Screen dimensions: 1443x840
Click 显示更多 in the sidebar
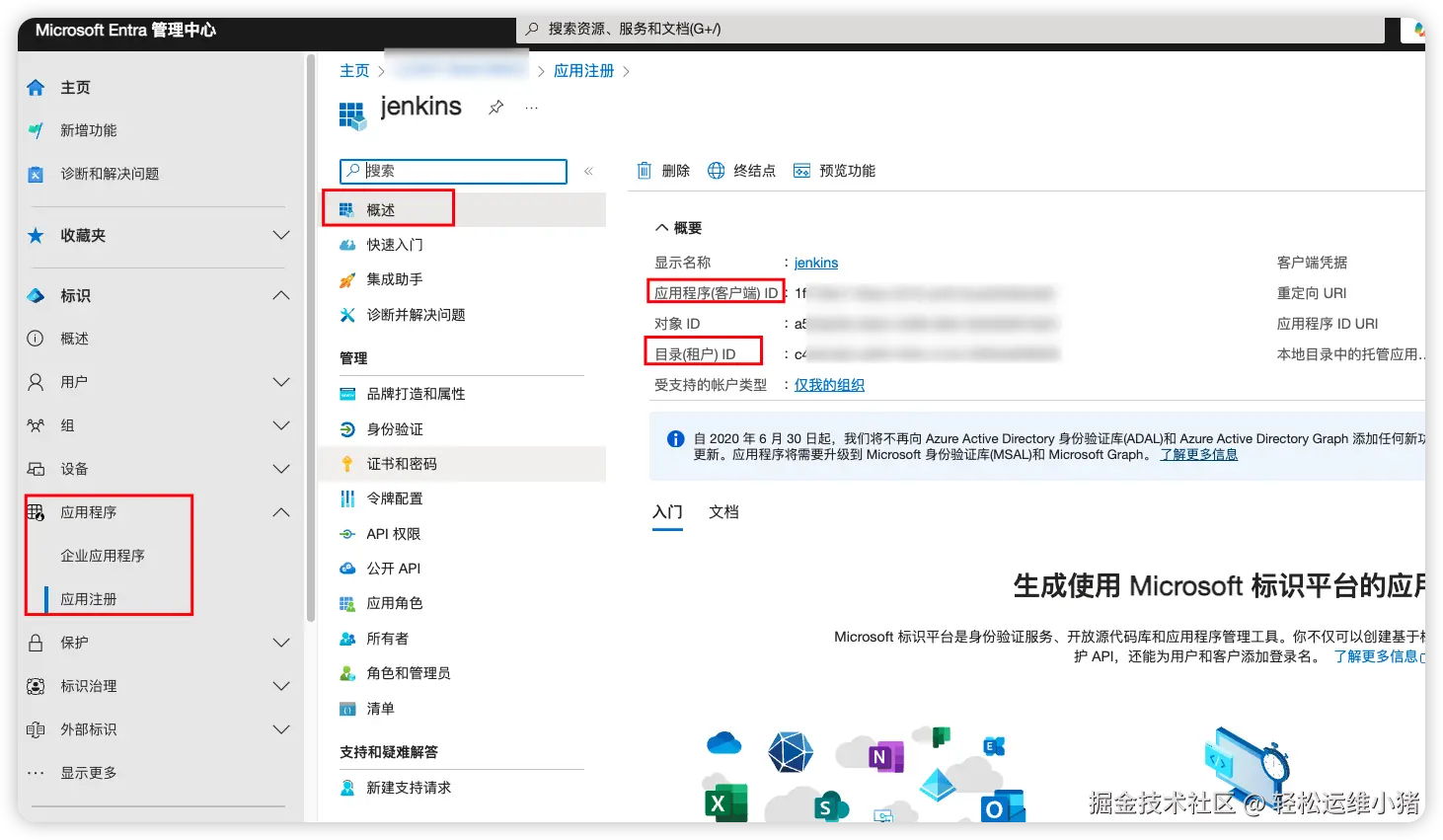(x=89, y=773)
